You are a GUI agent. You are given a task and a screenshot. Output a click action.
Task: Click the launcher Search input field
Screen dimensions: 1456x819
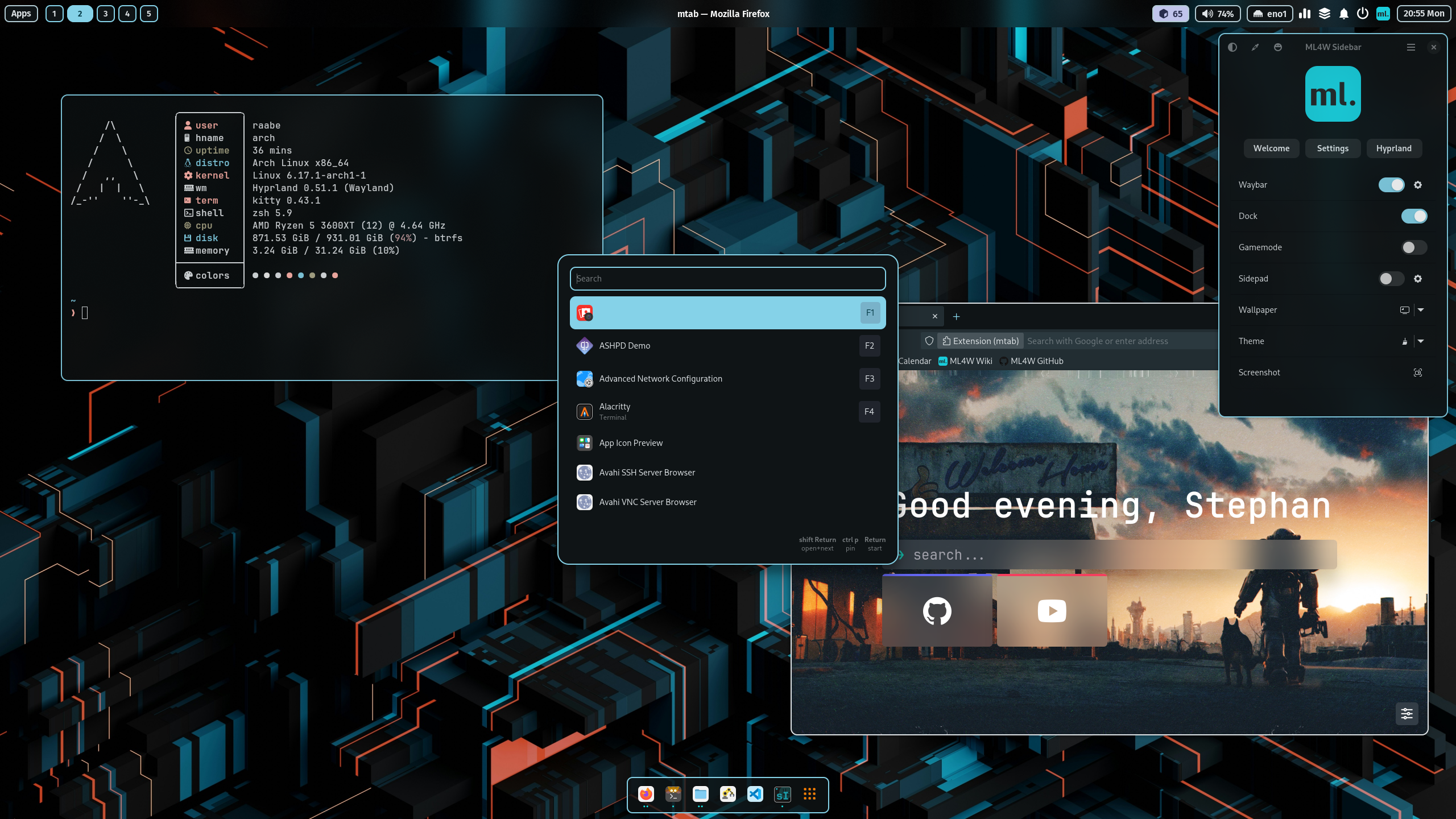[727, 279]
